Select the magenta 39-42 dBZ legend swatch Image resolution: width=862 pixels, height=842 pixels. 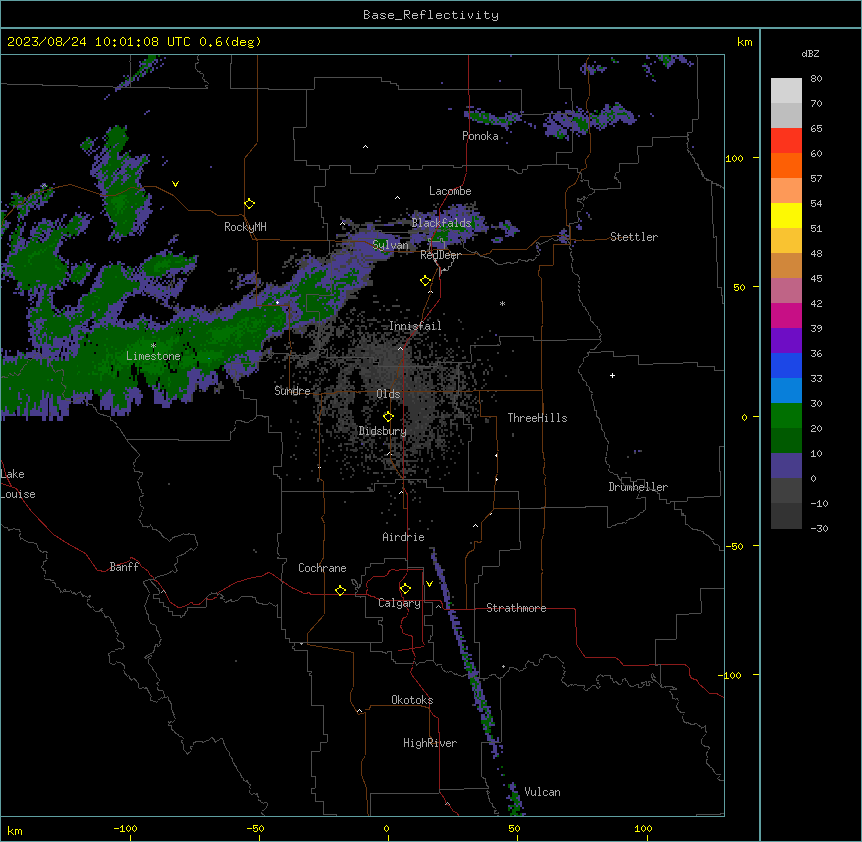(x=786, y=315)
